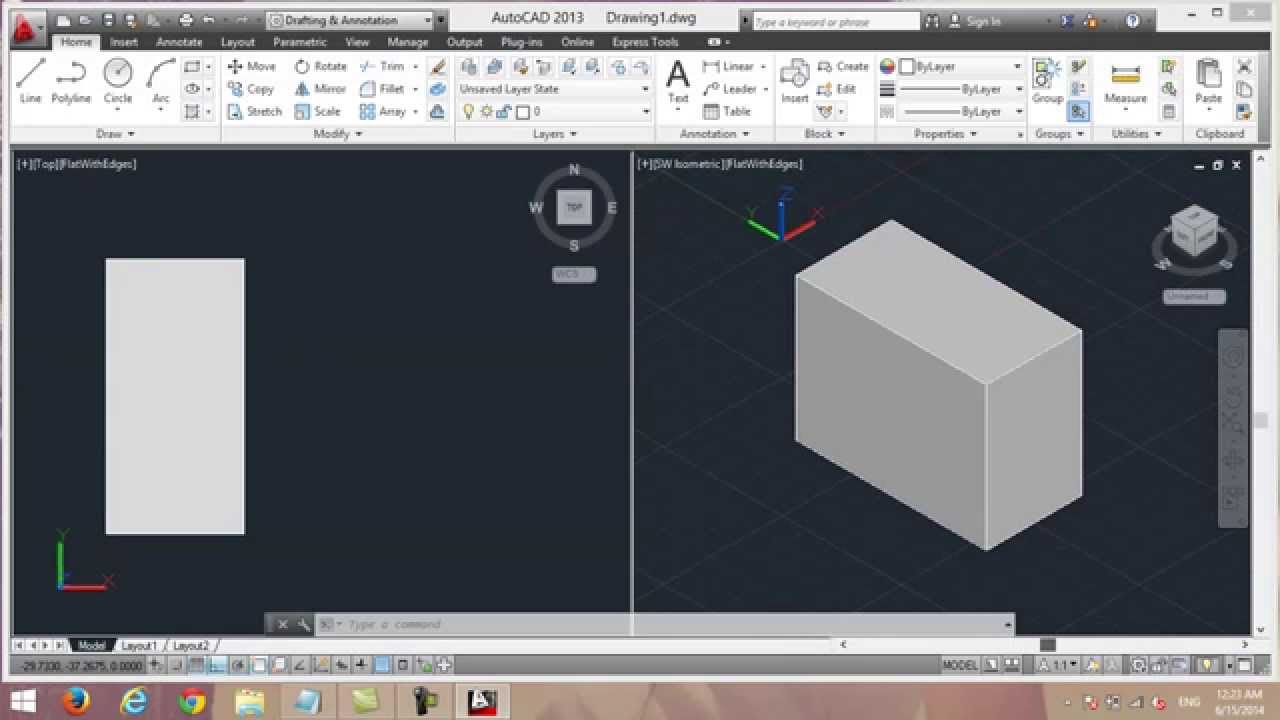The width and height of the screenshot is (1280, 720).
Task: Select the Line tool
Action: click(x=30, y=82)
